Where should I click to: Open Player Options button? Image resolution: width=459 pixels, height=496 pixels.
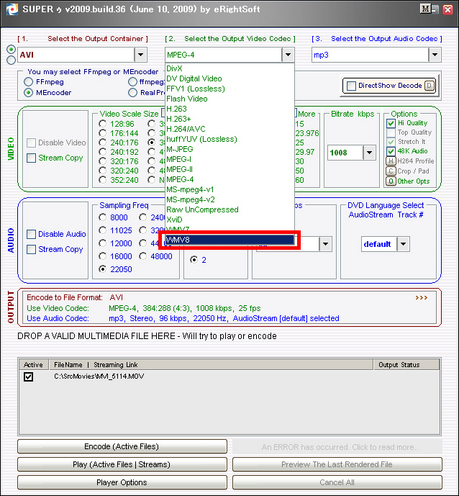coord(122,482)
